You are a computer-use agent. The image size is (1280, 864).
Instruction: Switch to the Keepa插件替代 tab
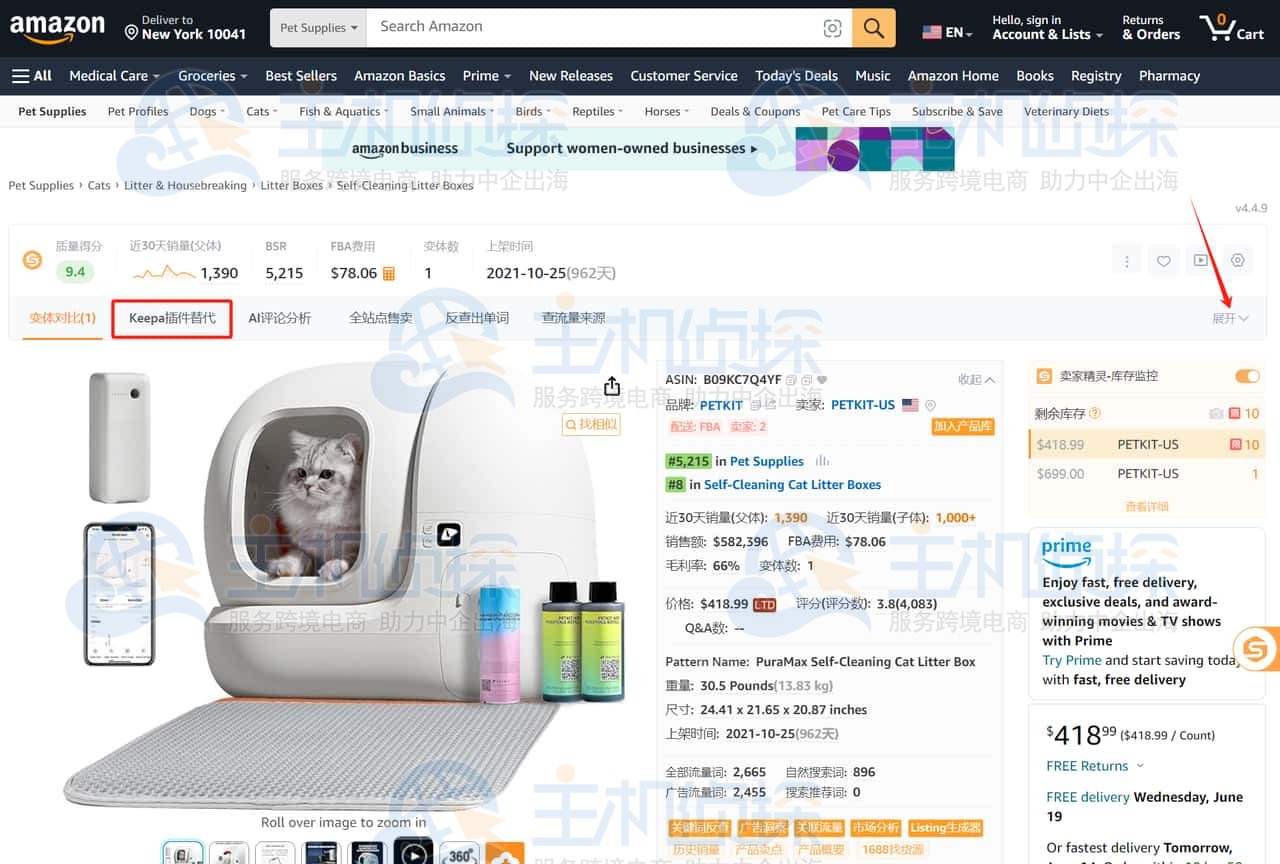tap(172, 318)
